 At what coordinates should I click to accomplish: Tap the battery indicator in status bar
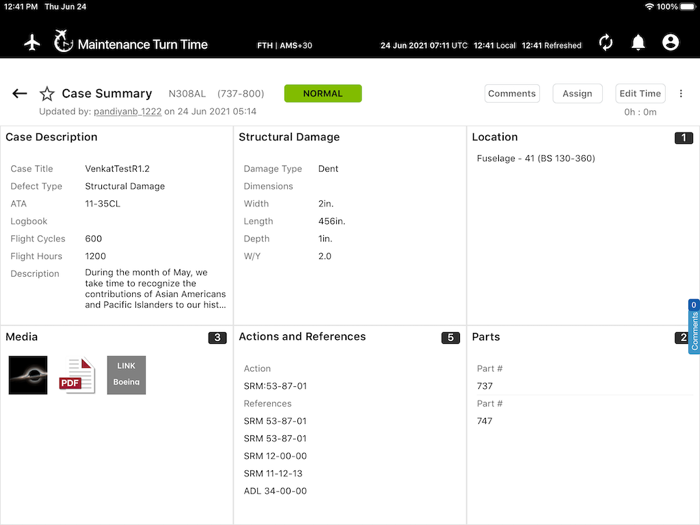coord(688,7)
